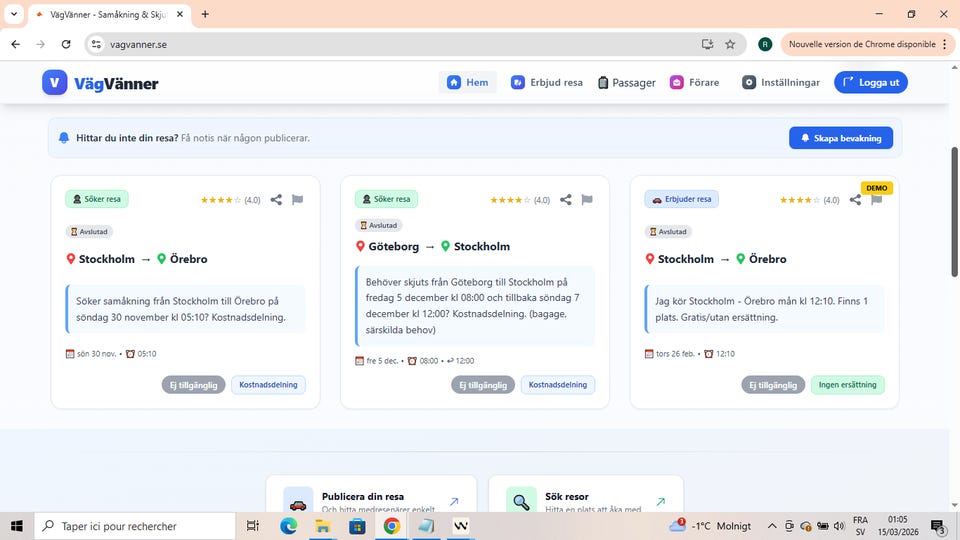Show hidden system tray icons

(772, 526)
